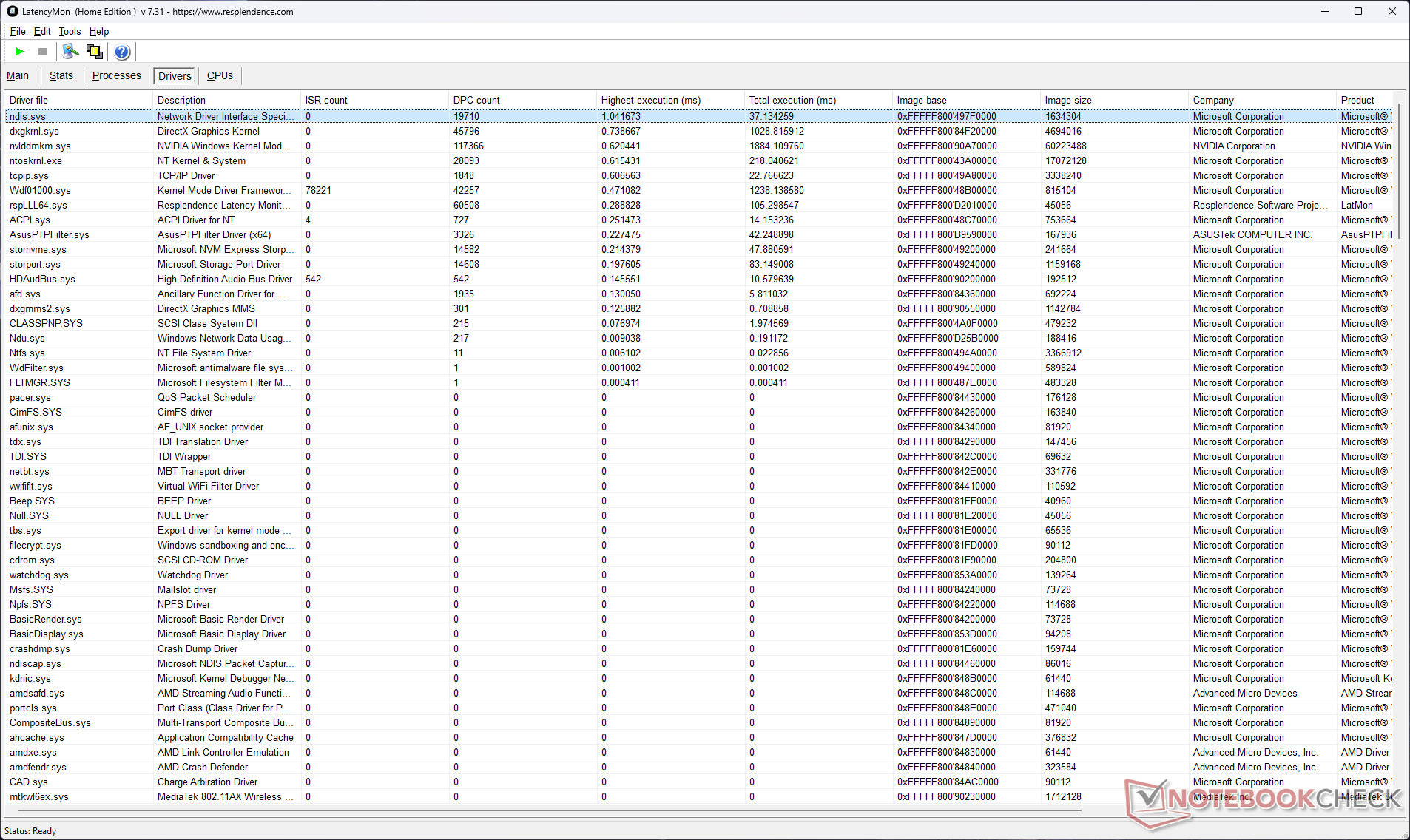
Task: Switch to the Processes tab
Action: coord(116,75)
